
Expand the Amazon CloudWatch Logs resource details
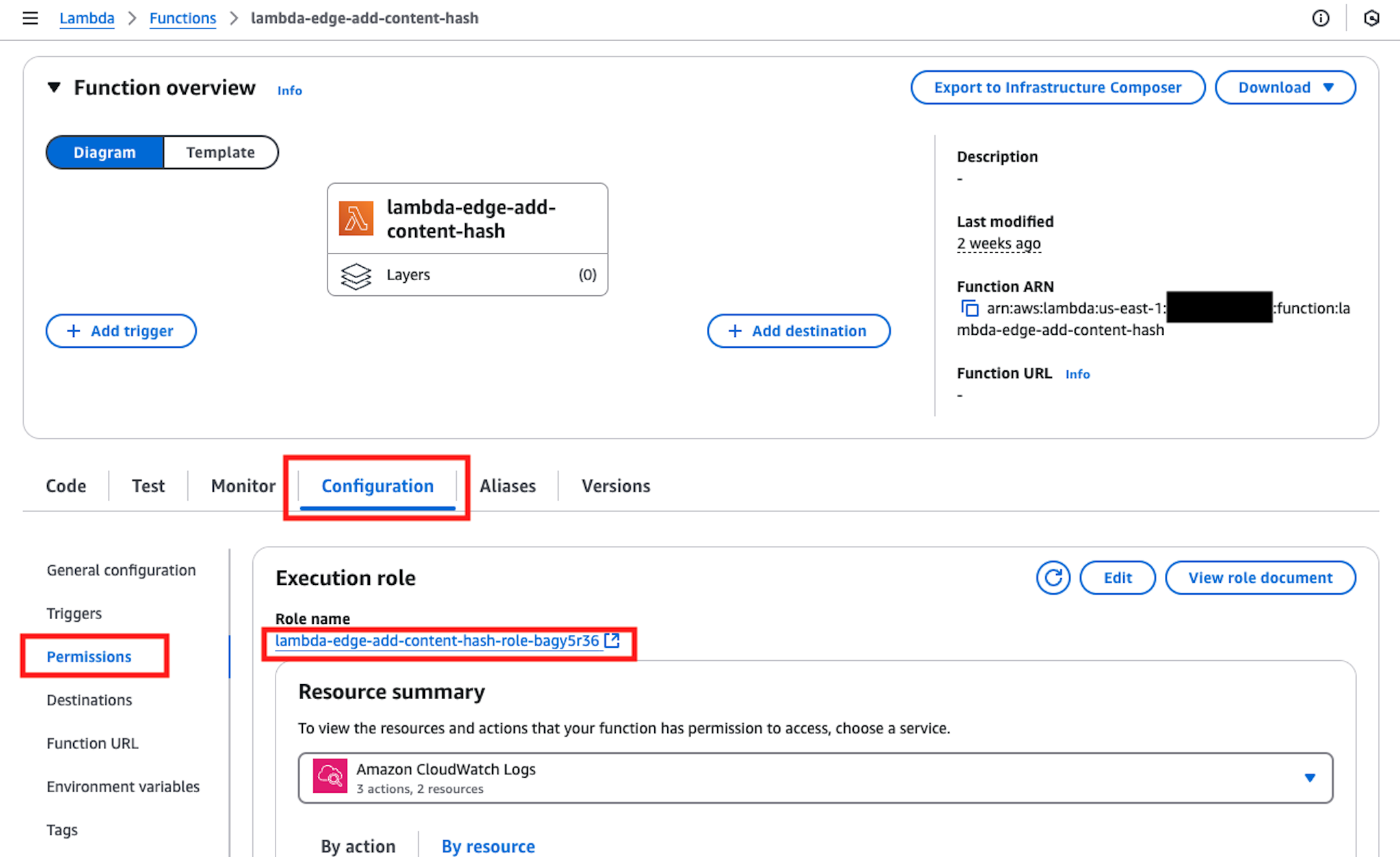[1310, 777]
